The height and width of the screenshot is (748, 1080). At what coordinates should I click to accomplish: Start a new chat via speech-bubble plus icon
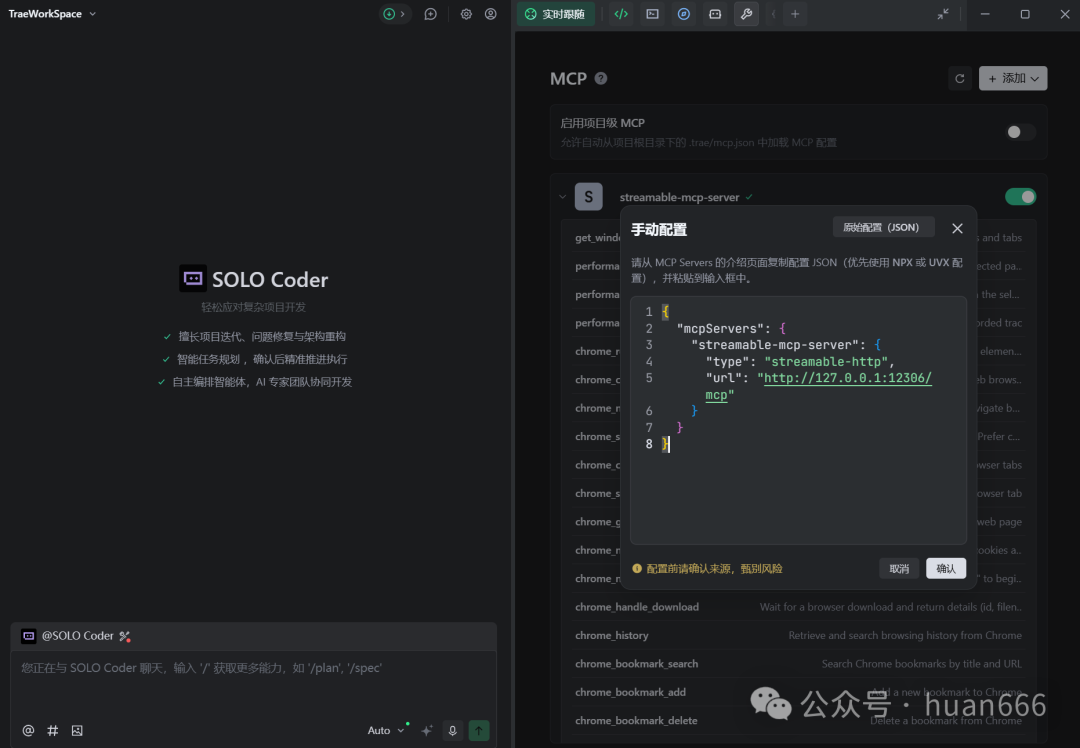(x=430, y=14)
